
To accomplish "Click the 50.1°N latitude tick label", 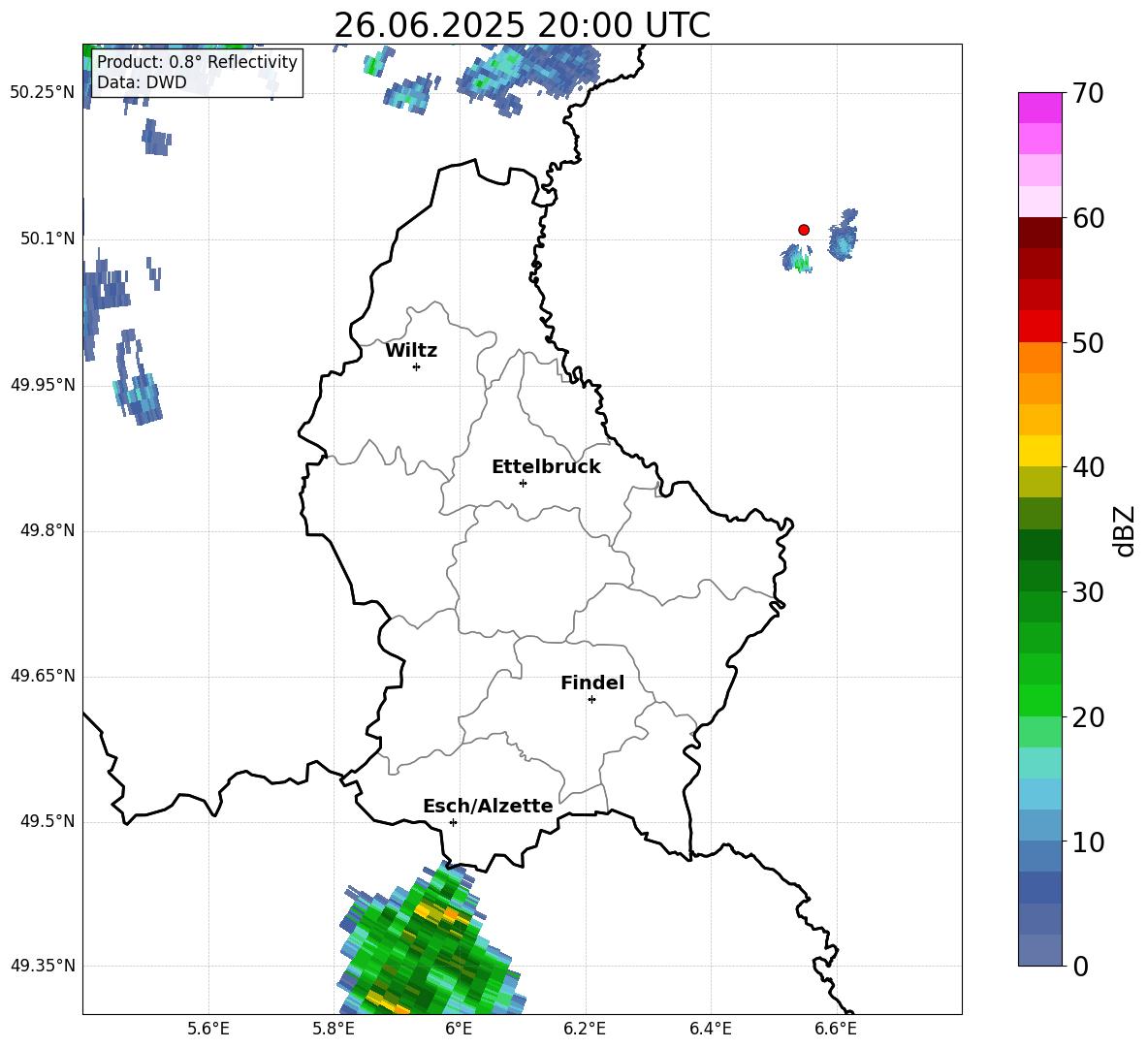I will 47,238.
